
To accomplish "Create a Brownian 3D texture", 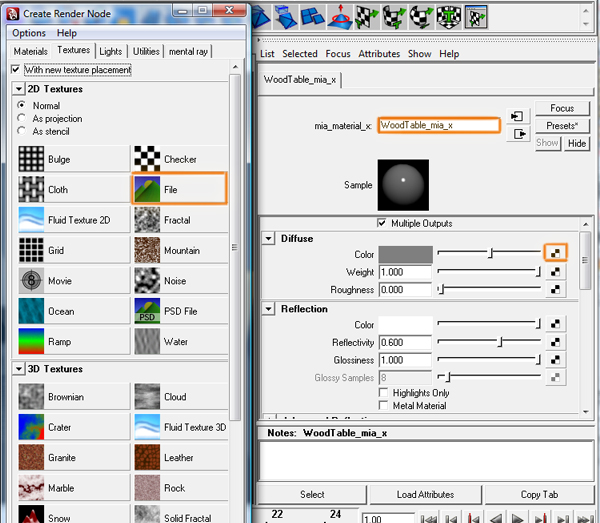I will [x=74, y=397].
